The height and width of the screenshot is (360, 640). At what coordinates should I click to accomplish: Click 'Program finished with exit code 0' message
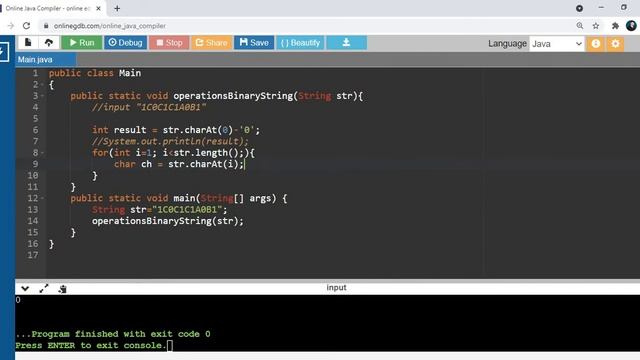(x=121, y=334)
